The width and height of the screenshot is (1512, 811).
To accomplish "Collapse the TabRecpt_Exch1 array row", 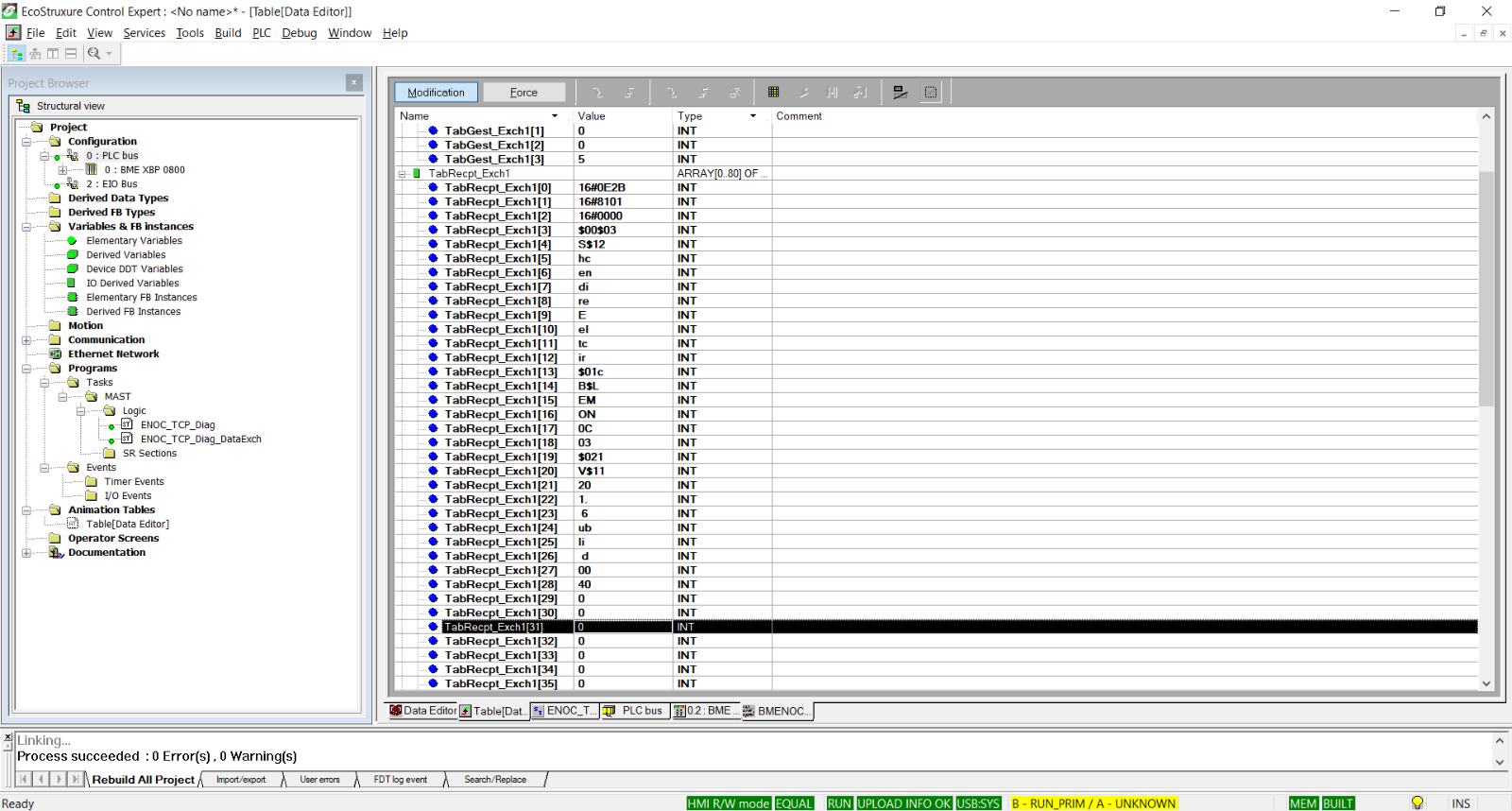I will tap(403, 174).
